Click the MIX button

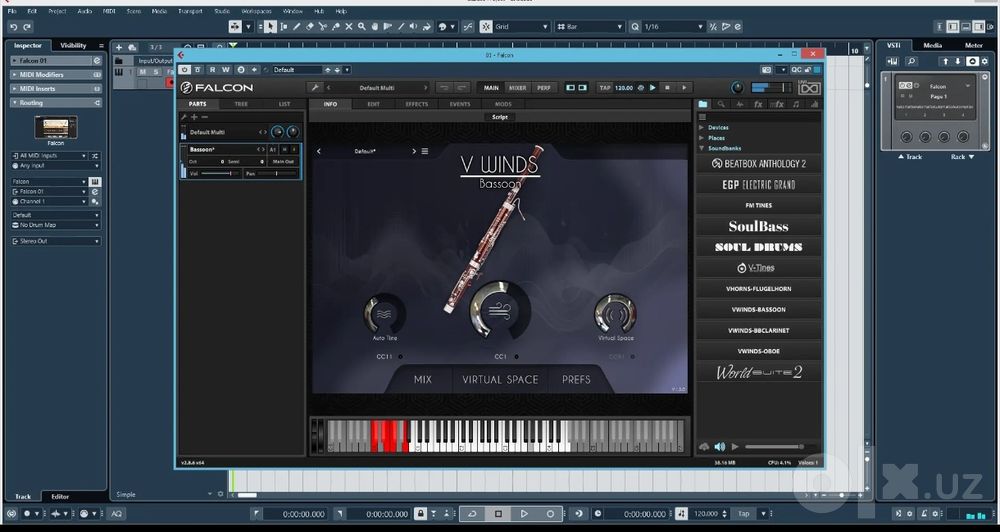click(423, 380)
